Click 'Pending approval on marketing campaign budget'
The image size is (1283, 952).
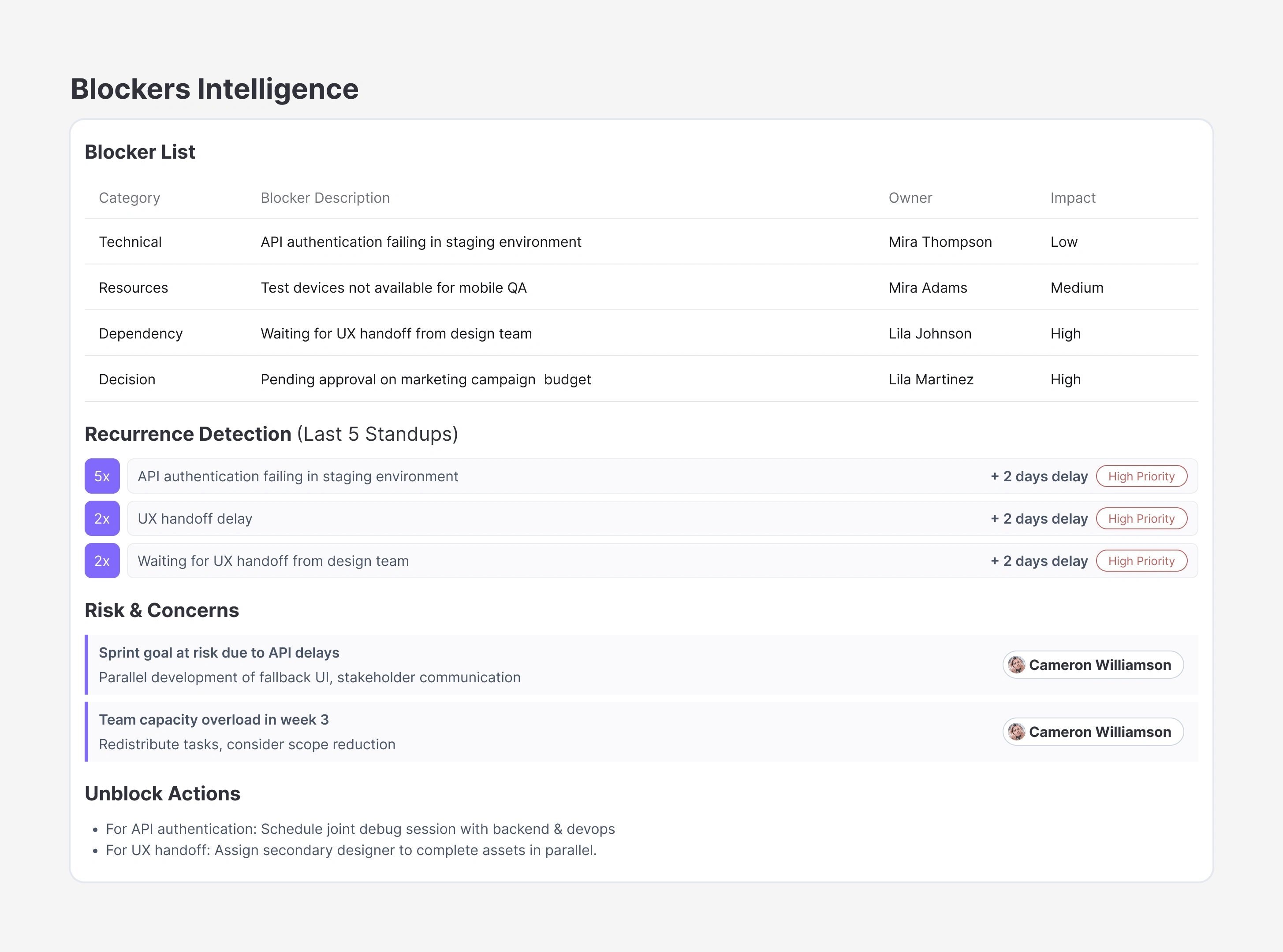pos(426,379)
